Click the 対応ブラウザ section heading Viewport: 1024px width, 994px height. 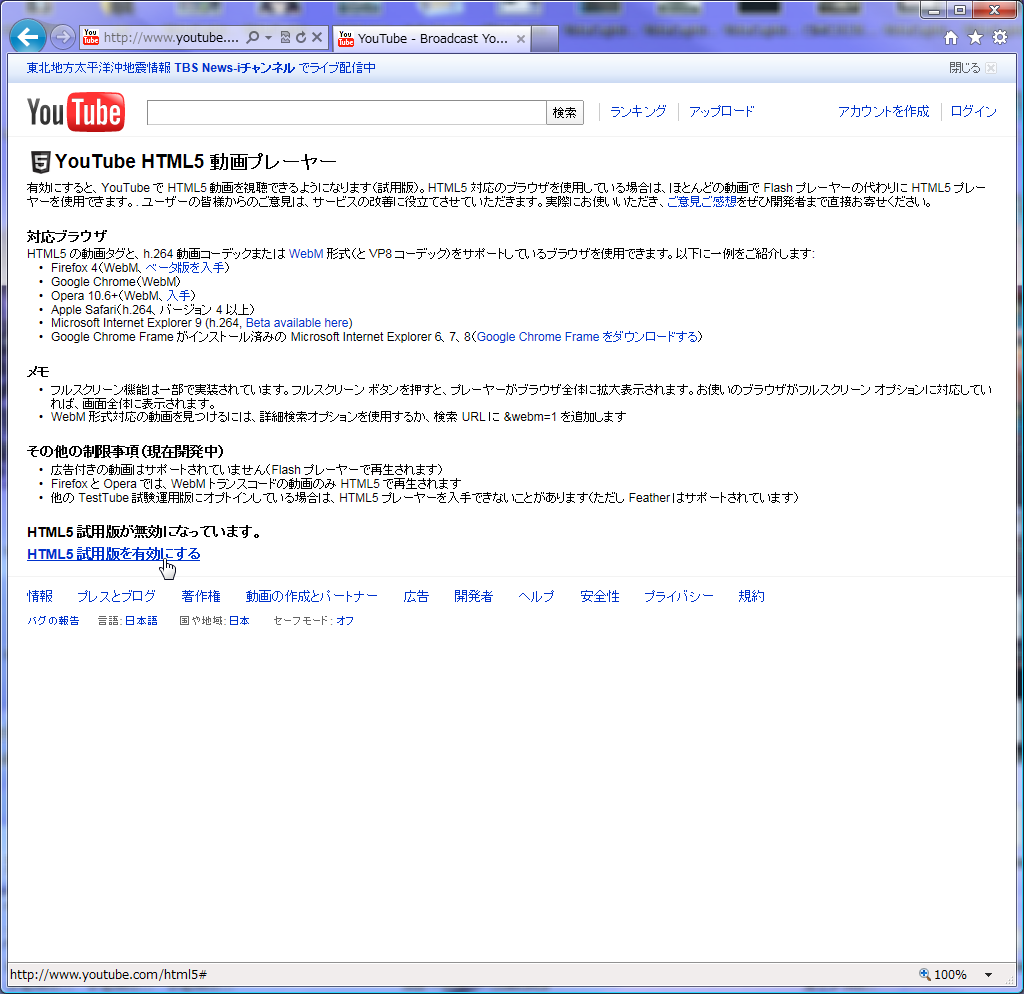[x=67, y=236]
